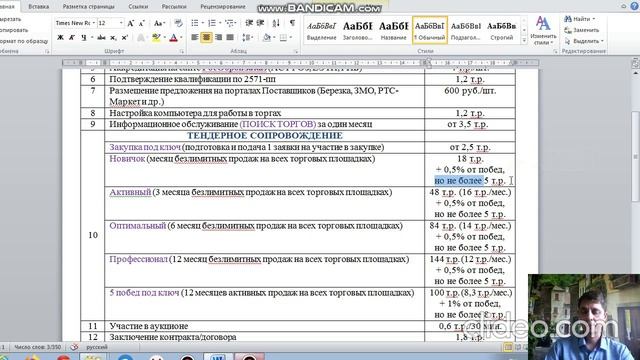Viewport: 640px width, 360px height.
Task: Click the Change Styles button
Action: coord(543,31)
